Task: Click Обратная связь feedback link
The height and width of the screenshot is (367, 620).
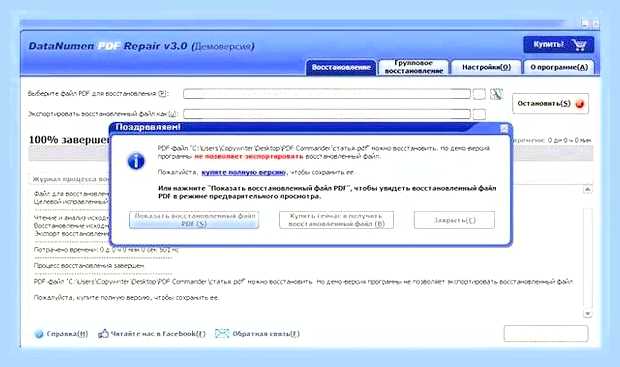Action: pyautogui.click(x=266, y=334)
